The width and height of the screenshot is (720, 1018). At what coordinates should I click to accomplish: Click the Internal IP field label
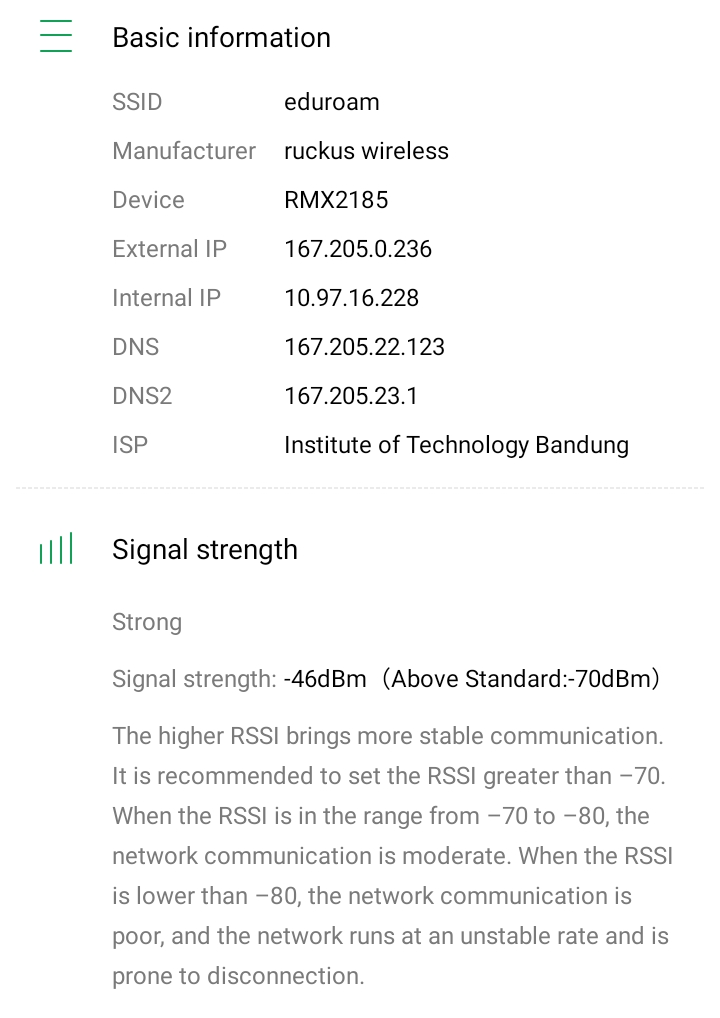[x=166, y=298]
